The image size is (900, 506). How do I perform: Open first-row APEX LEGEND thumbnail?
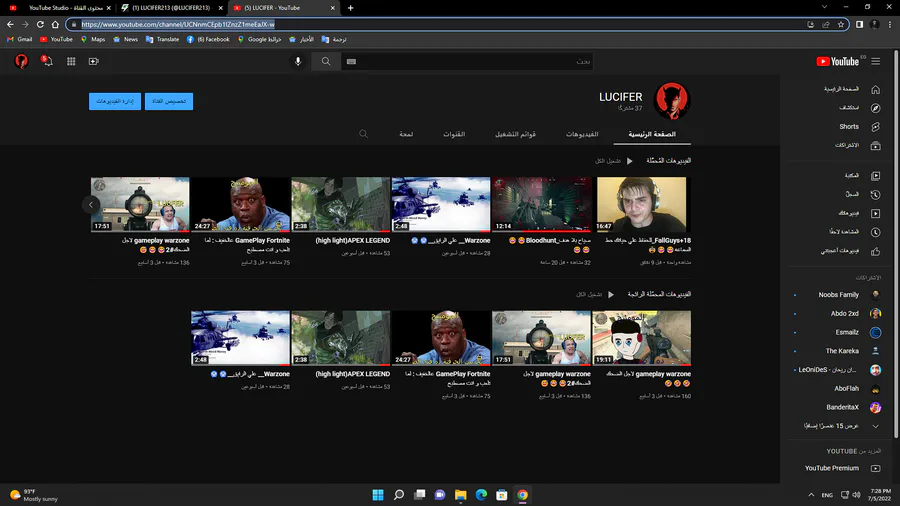pyautogui.click(x=341, y=204)
